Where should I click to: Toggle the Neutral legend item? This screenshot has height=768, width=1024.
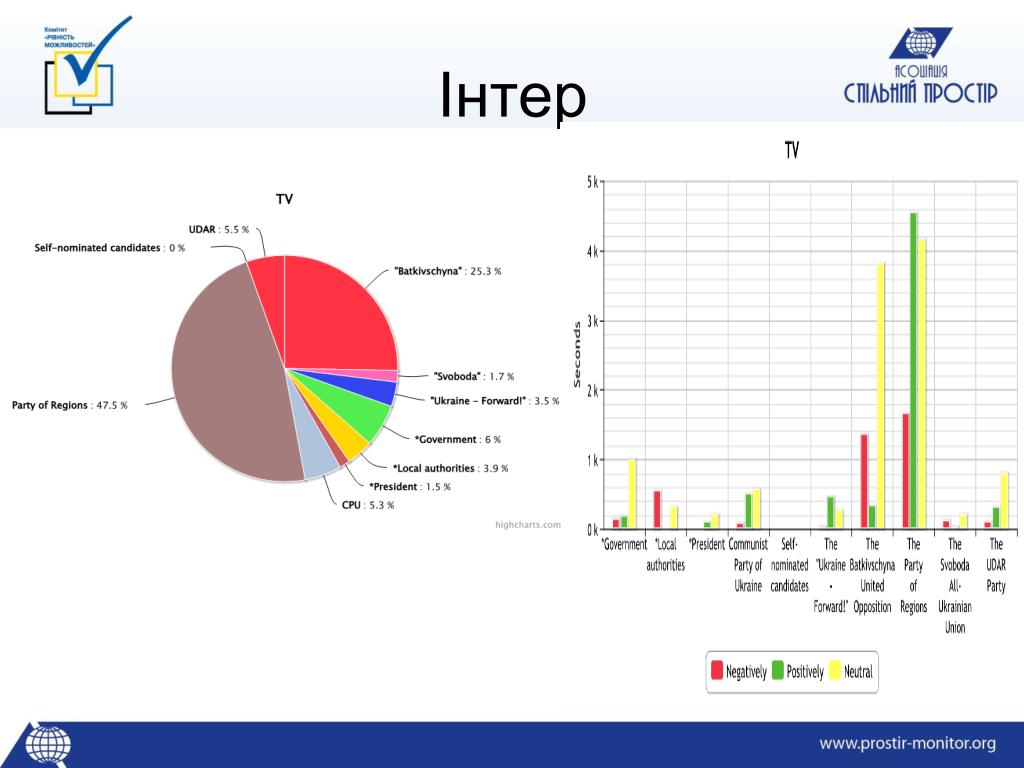[x=850, y=671]
